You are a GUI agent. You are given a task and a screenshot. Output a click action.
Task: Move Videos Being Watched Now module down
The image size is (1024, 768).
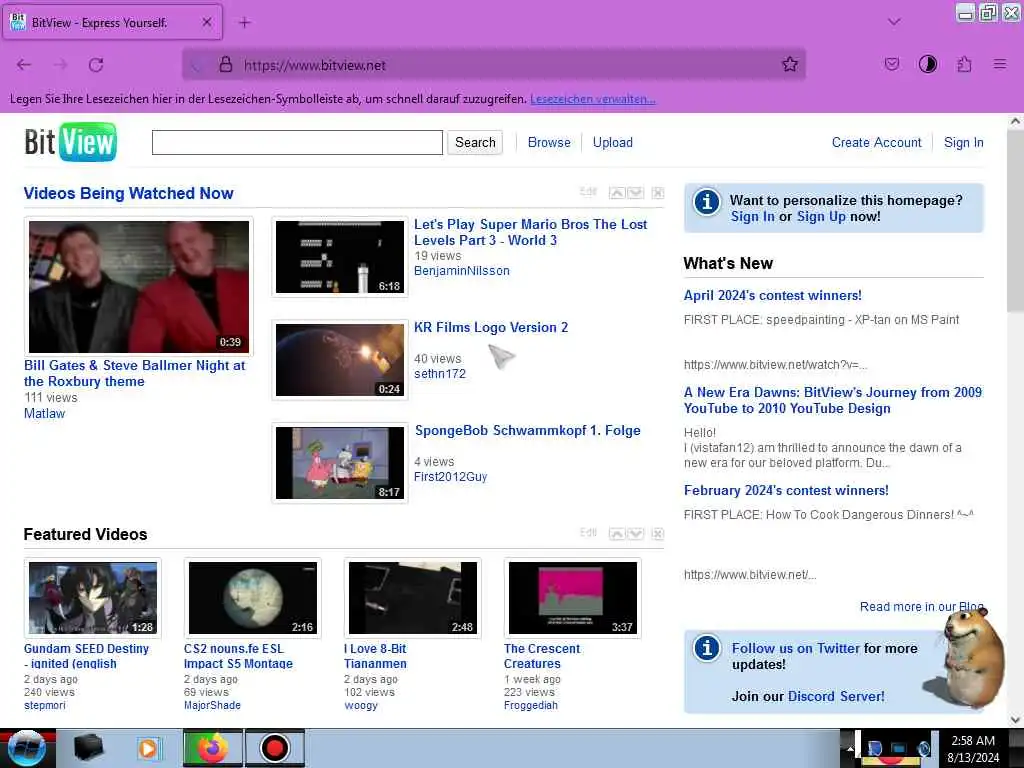(635, 193)
